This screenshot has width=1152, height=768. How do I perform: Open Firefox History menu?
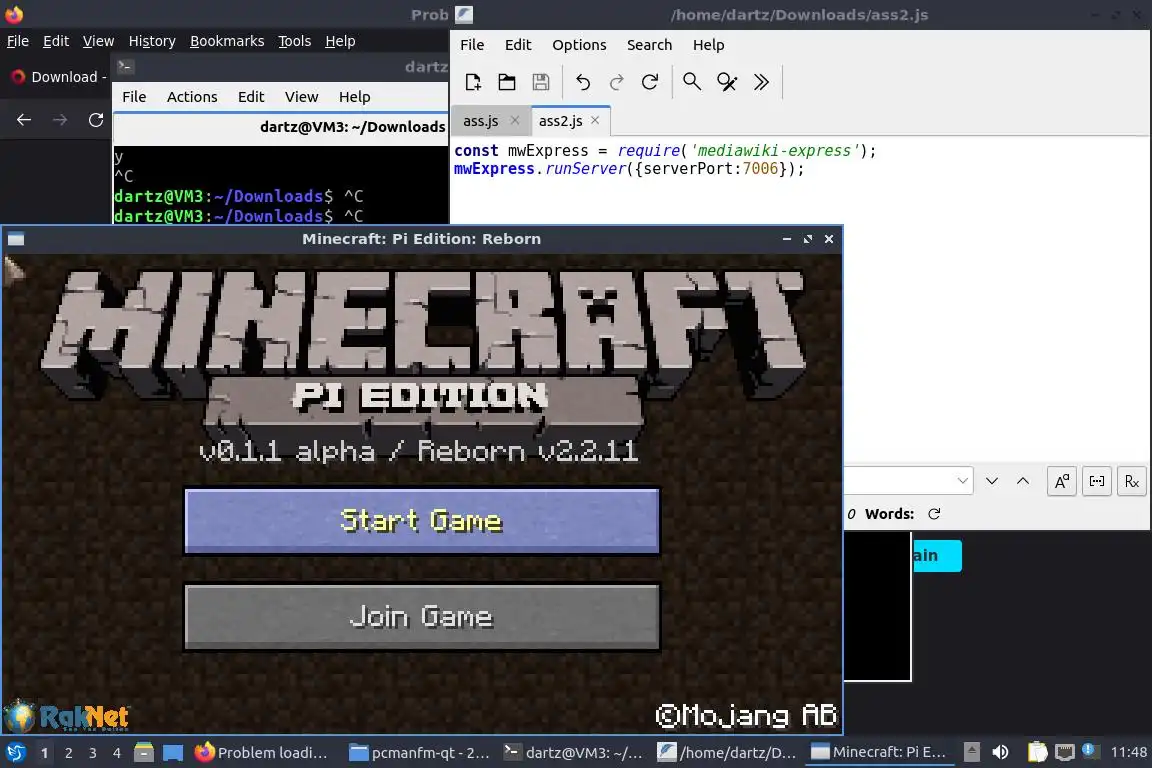coord(152,41)
